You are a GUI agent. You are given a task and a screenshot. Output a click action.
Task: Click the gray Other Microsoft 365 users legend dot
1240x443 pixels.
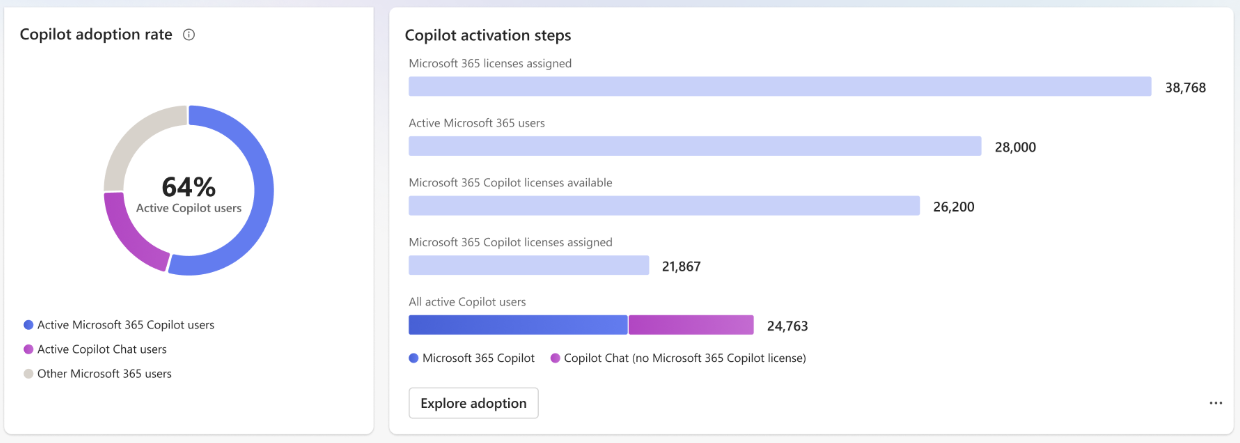coord(28,374)
